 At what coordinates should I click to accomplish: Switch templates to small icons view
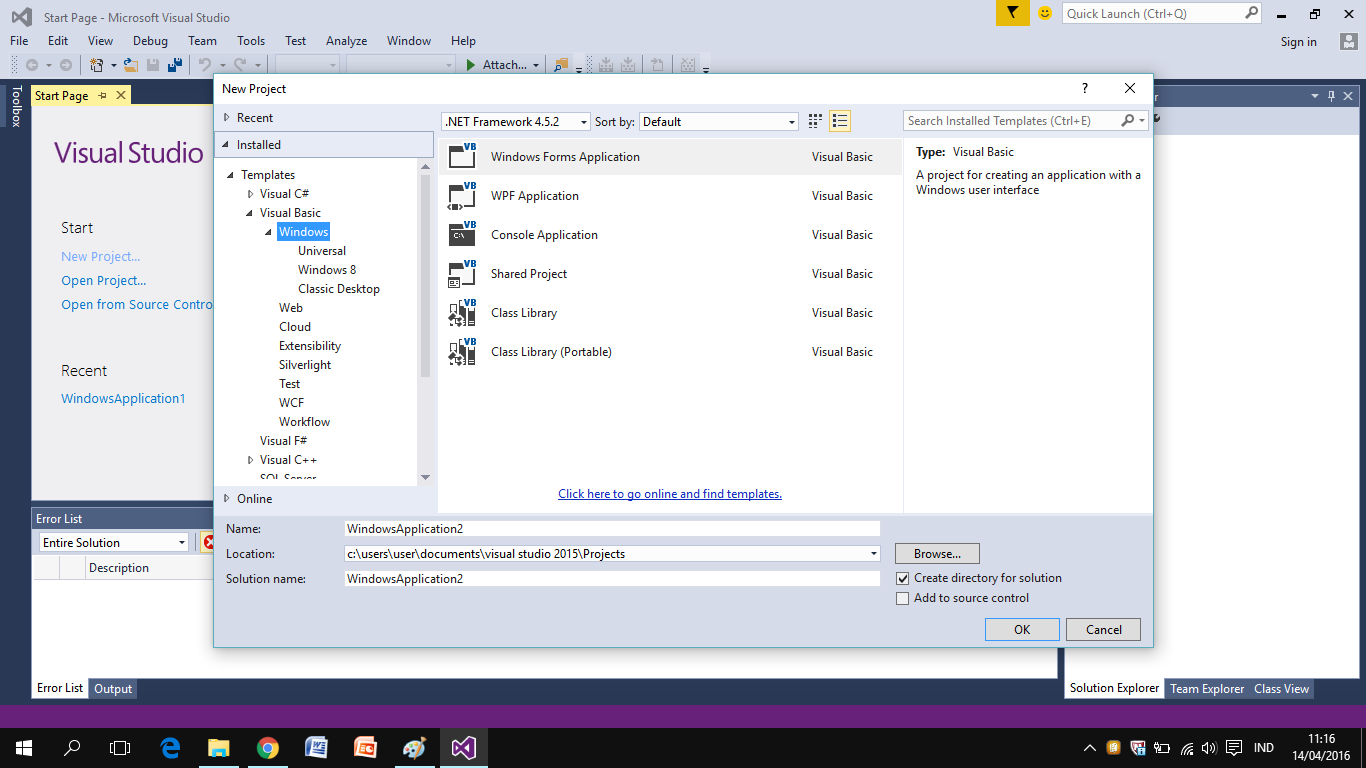tap(814, 120)
